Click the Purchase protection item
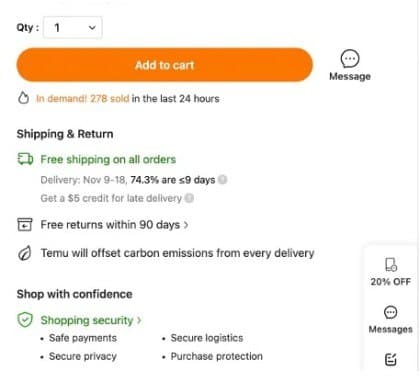Screen dimensions: 419x376 tap(217, 356)
